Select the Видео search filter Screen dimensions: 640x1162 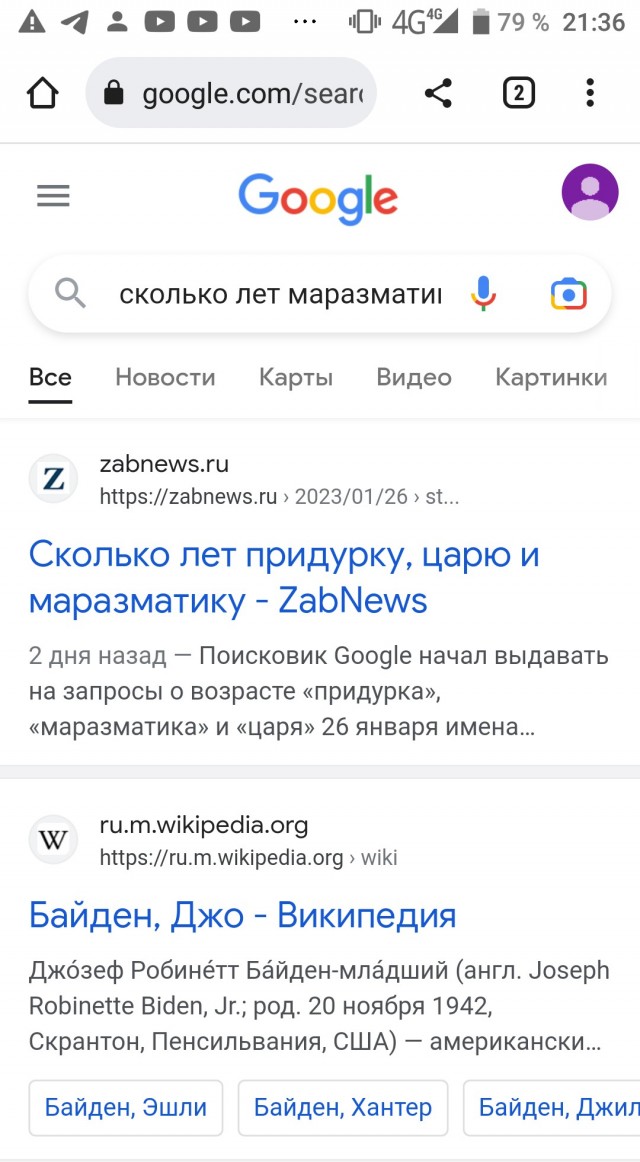pyautogui.click(x=413, y=378)
